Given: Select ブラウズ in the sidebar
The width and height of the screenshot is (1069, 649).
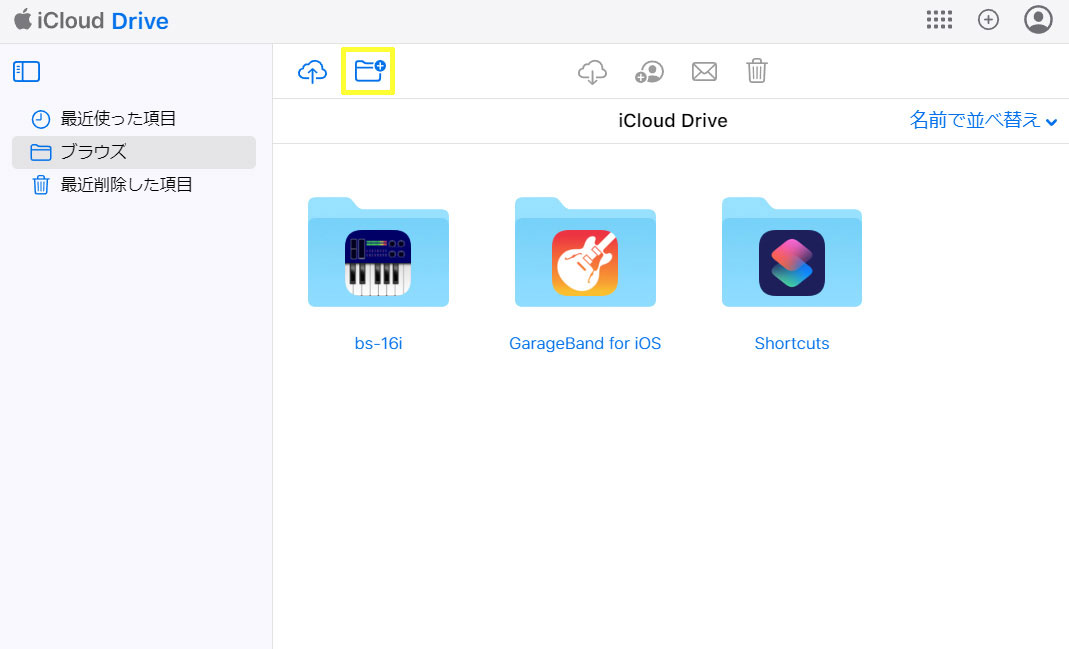Looking at the screenshot, I should (134, 152).
